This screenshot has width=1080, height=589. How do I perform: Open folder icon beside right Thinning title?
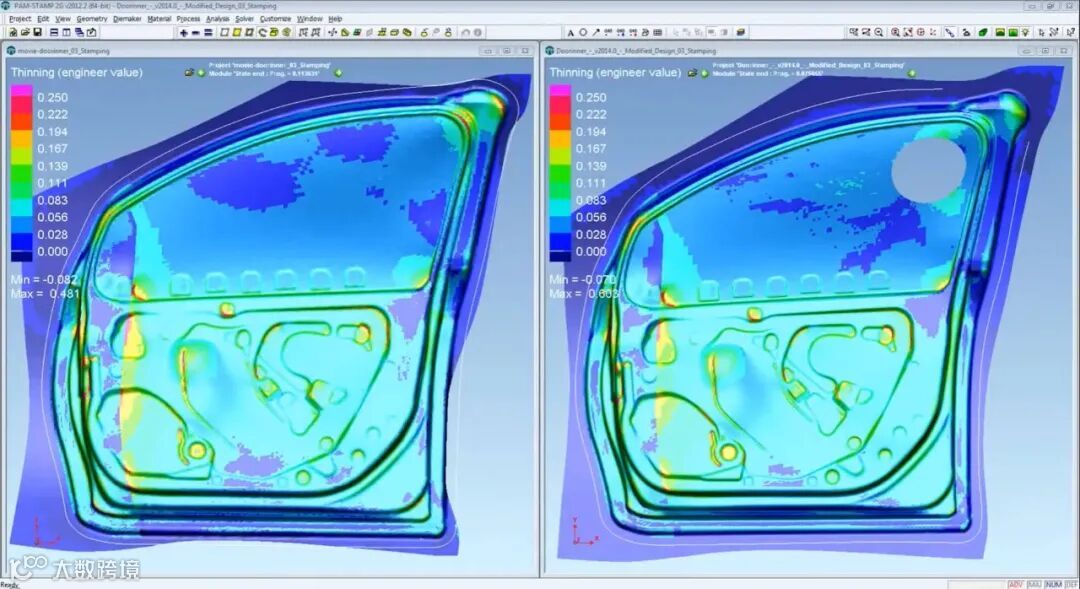(692, 72)
